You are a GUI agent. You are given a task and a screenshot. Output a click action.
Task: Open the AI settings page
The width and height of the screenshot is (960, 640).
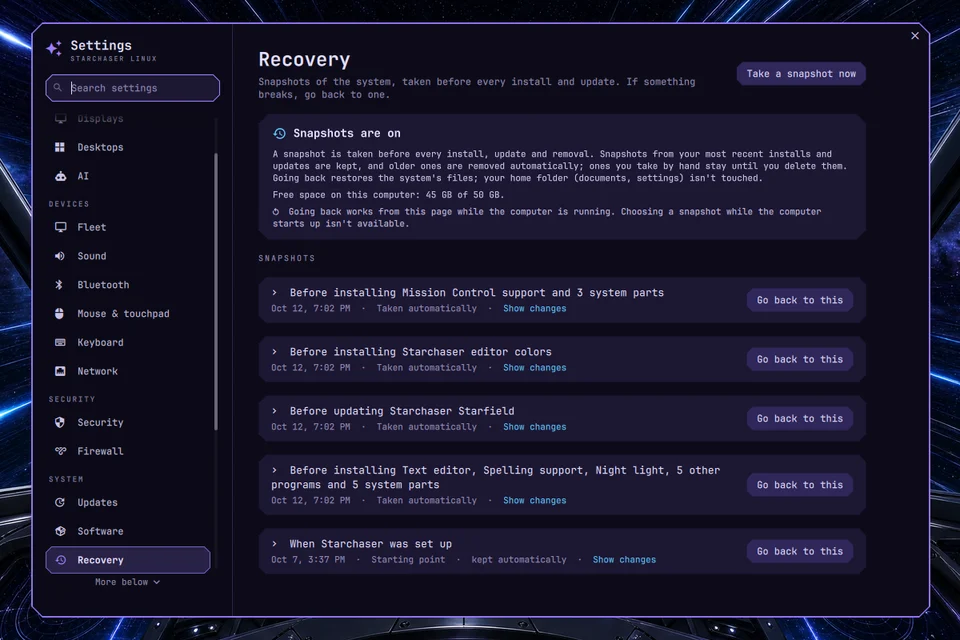127,176
